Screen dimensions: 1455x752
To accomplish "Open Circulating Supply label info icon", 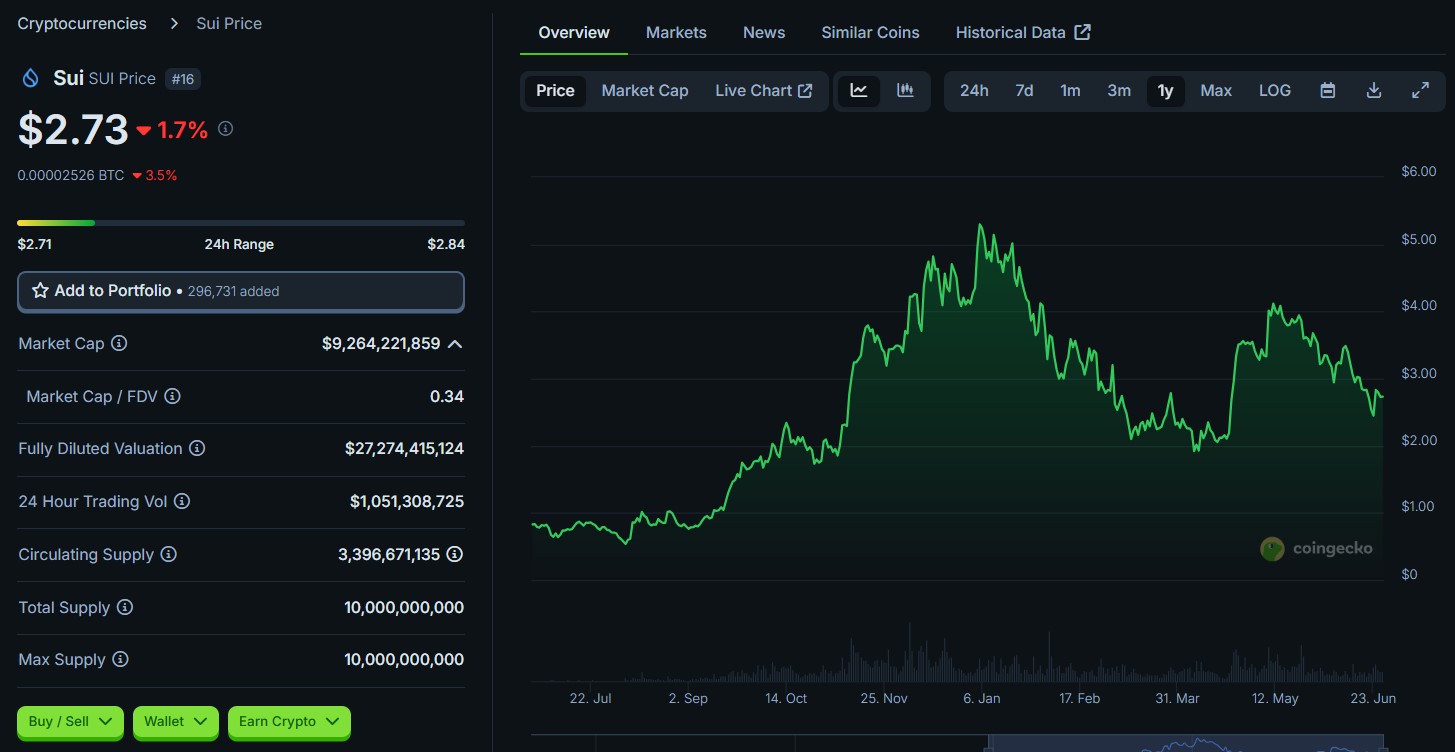I will (x=169, y=554).
